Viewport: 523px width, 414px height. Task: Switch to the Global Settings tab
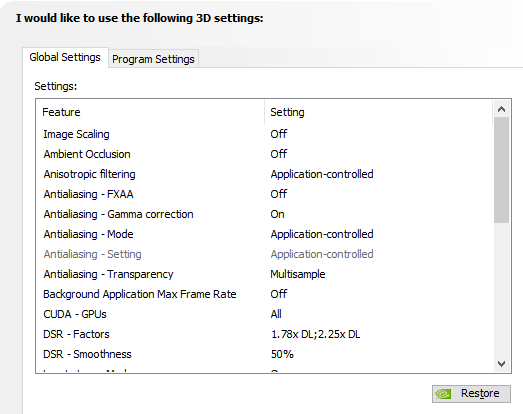coord(65,57)
